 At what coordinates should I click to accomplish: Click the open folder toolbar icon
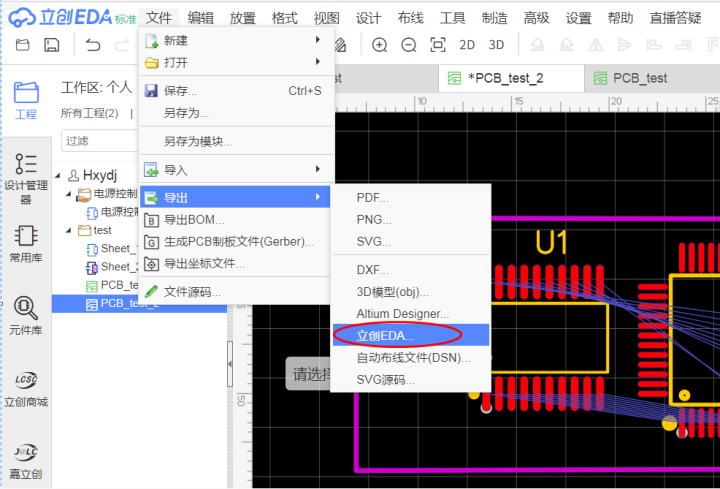[x=22, y=45]
